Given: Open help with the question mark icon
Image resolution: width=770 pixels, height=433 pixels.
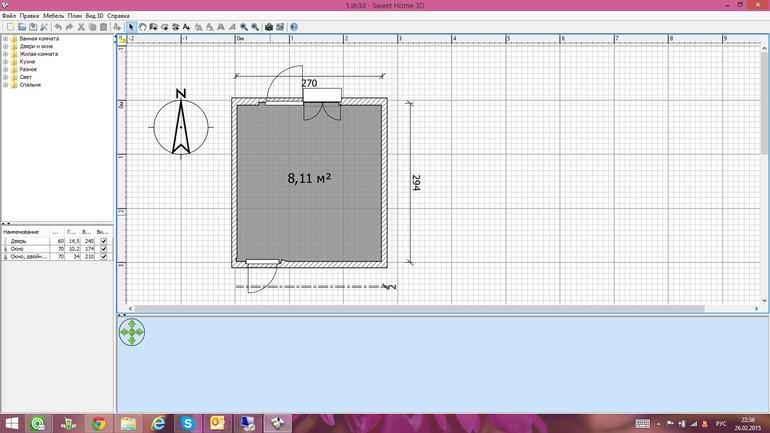Looking at the screenshot, I should [x=294, y=27].
